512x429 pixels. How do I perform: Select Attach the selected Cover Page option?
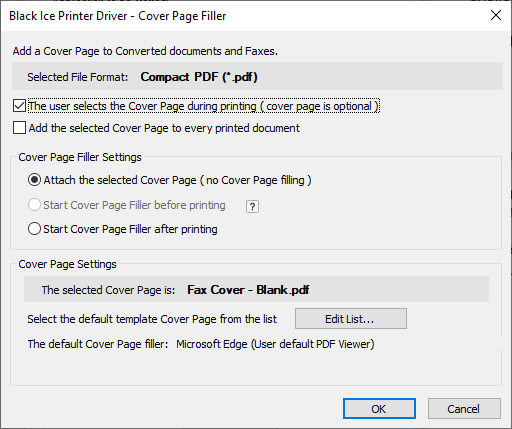(x=34, y=180)
